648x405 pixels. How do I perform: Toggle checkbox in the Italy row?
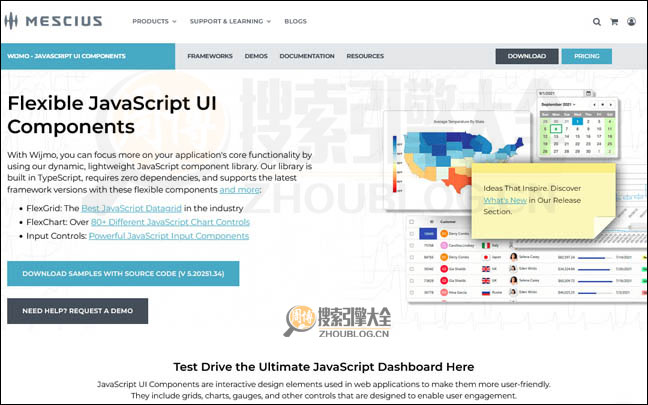(412, 245)
